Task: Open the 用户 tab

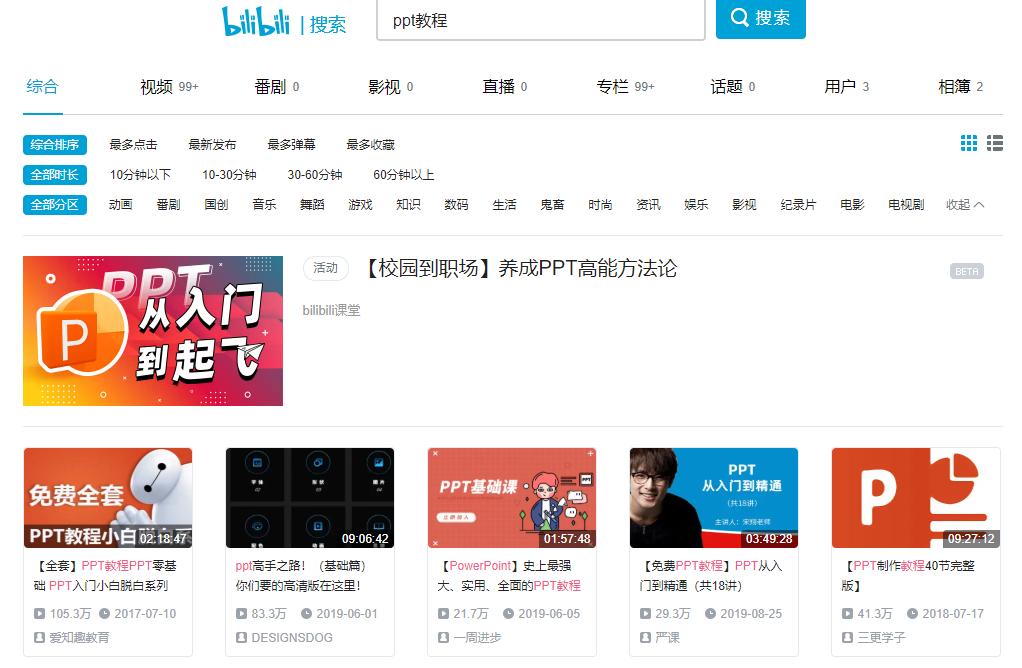Action: pyautogui.click(x=841, y=87)
